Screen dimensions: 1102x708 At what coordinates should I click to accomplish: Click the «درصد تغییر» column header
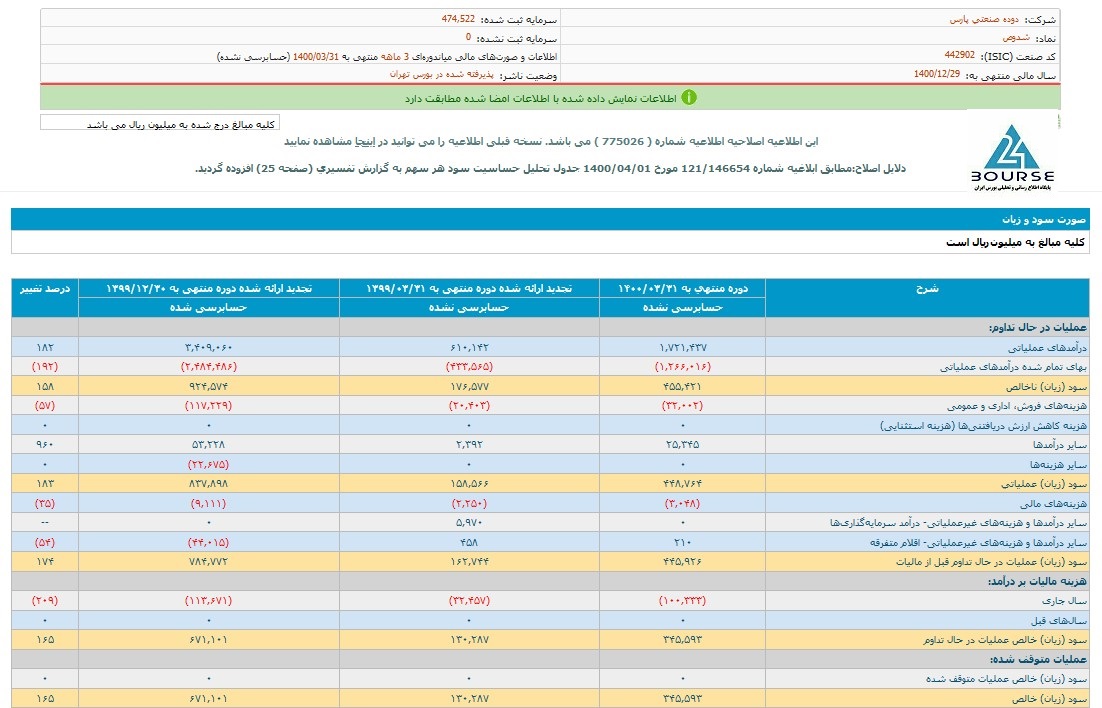[x=45, y=297]
